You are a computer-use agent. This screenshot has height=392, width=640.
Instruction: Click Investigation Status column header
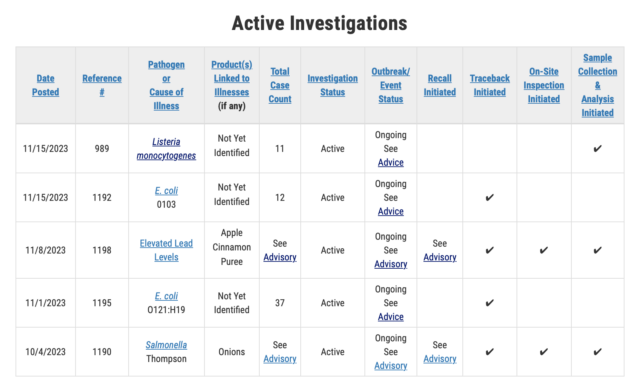click(333, 85)
